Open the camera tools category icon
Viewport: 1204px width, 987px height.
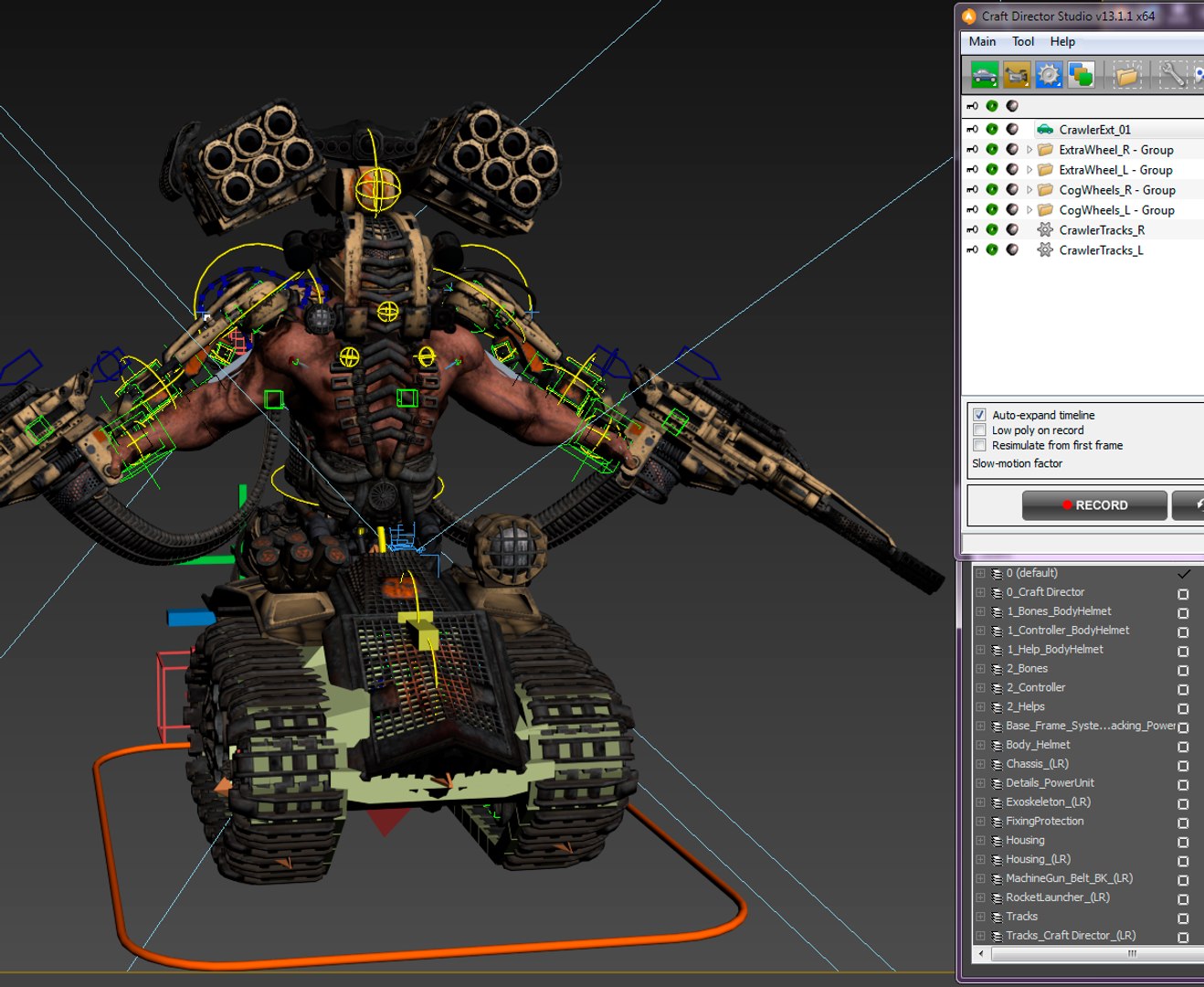pos(1016,75)
